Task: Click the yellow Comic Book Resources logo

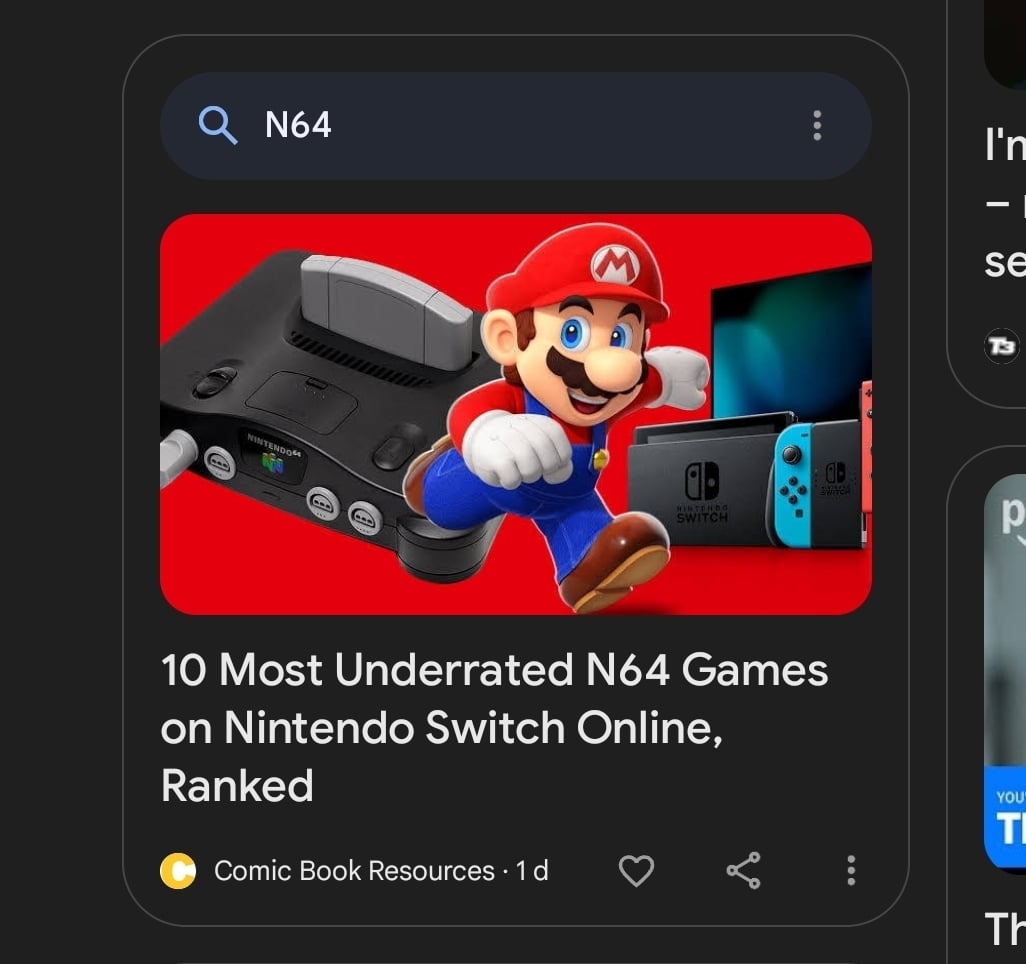Action: [x=178, y=871]
